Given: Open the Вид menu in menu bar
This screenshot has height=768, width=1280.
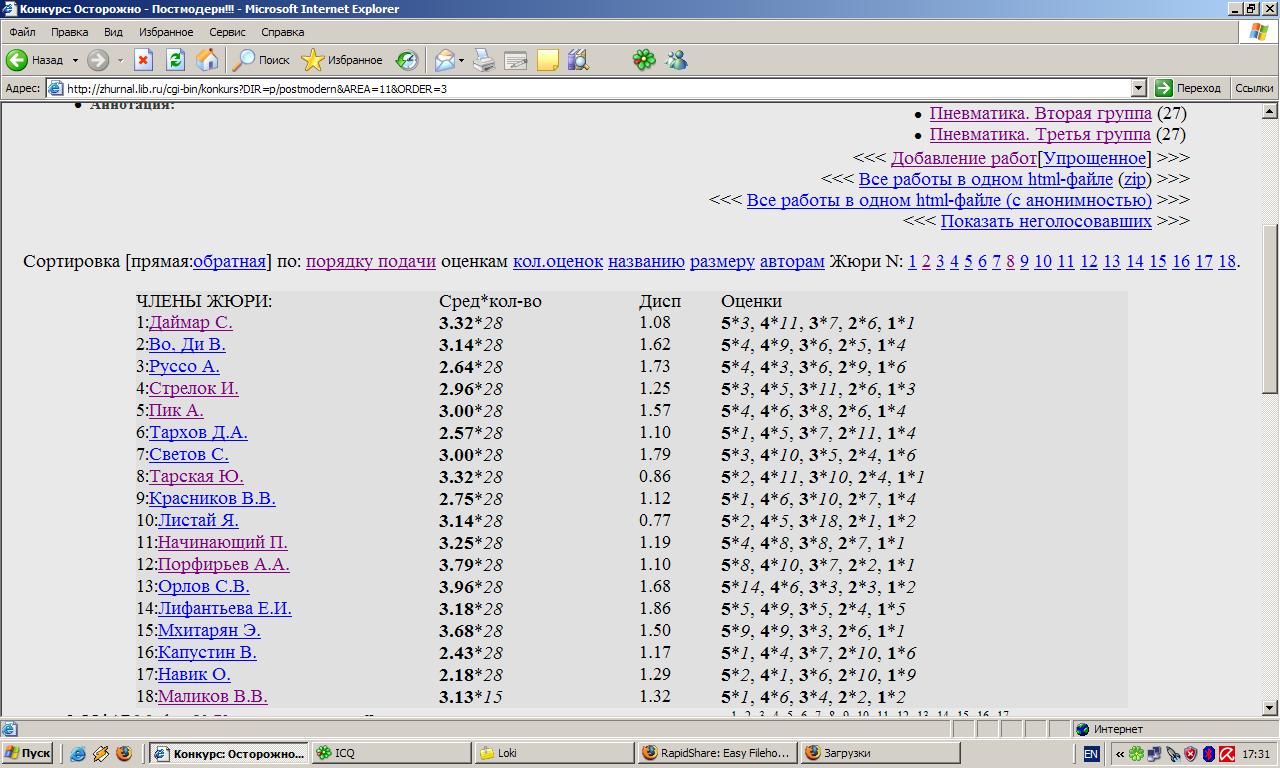Looking at the screenshot, I should pyautogui.click(x=113, y=32).
